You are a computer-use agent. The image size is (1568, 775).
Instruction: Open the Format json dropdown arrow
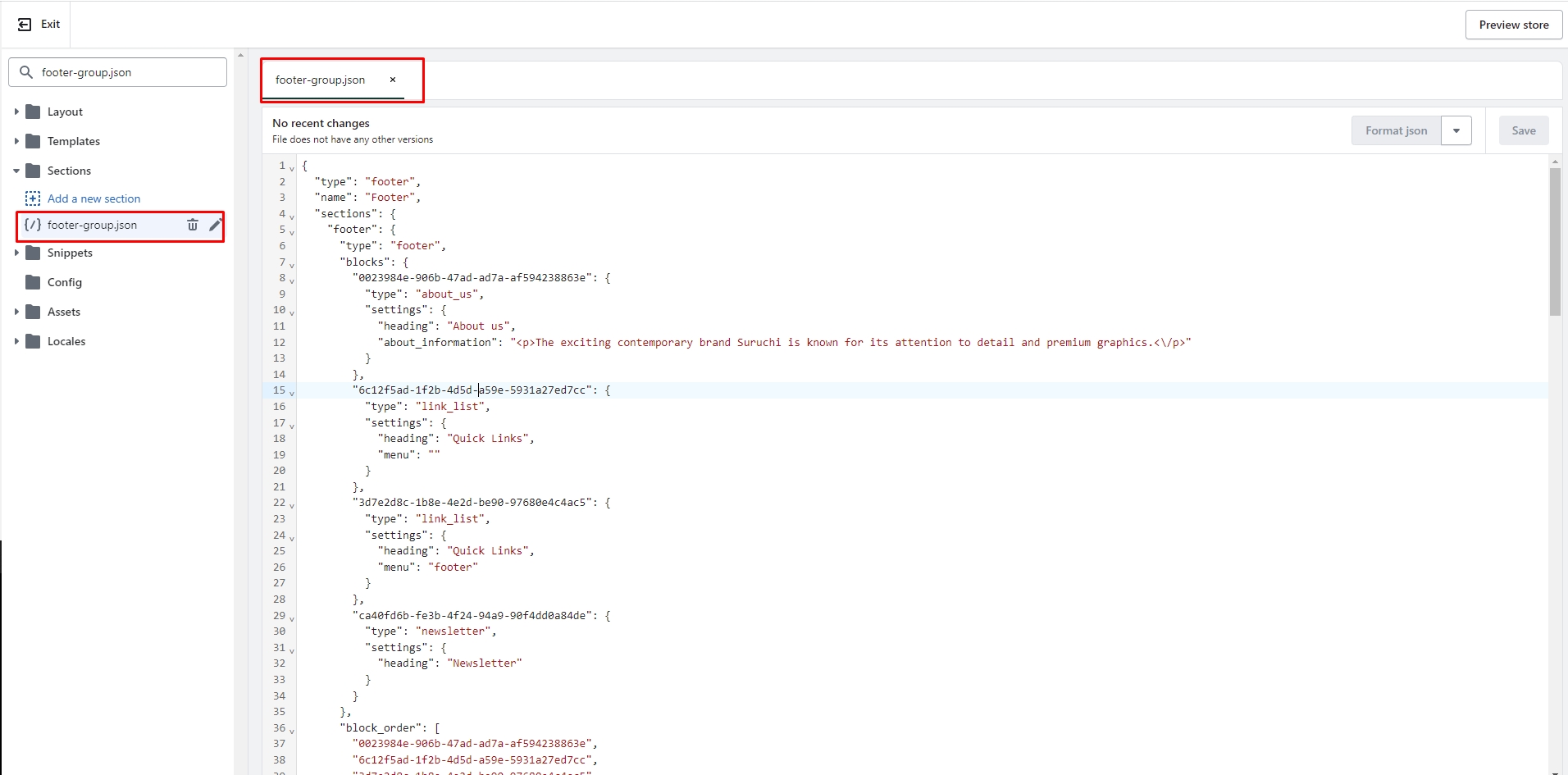point(1456,130)
